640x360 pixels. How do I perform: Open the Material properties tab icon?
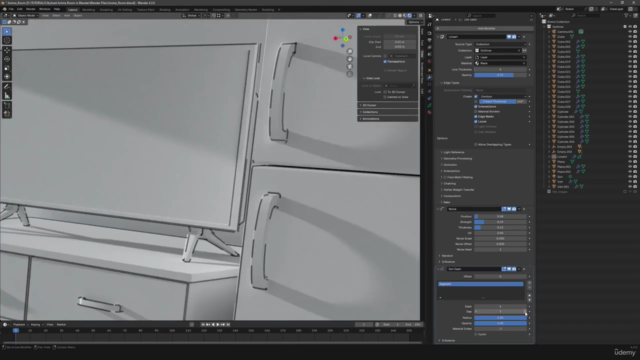pos(429,112)
